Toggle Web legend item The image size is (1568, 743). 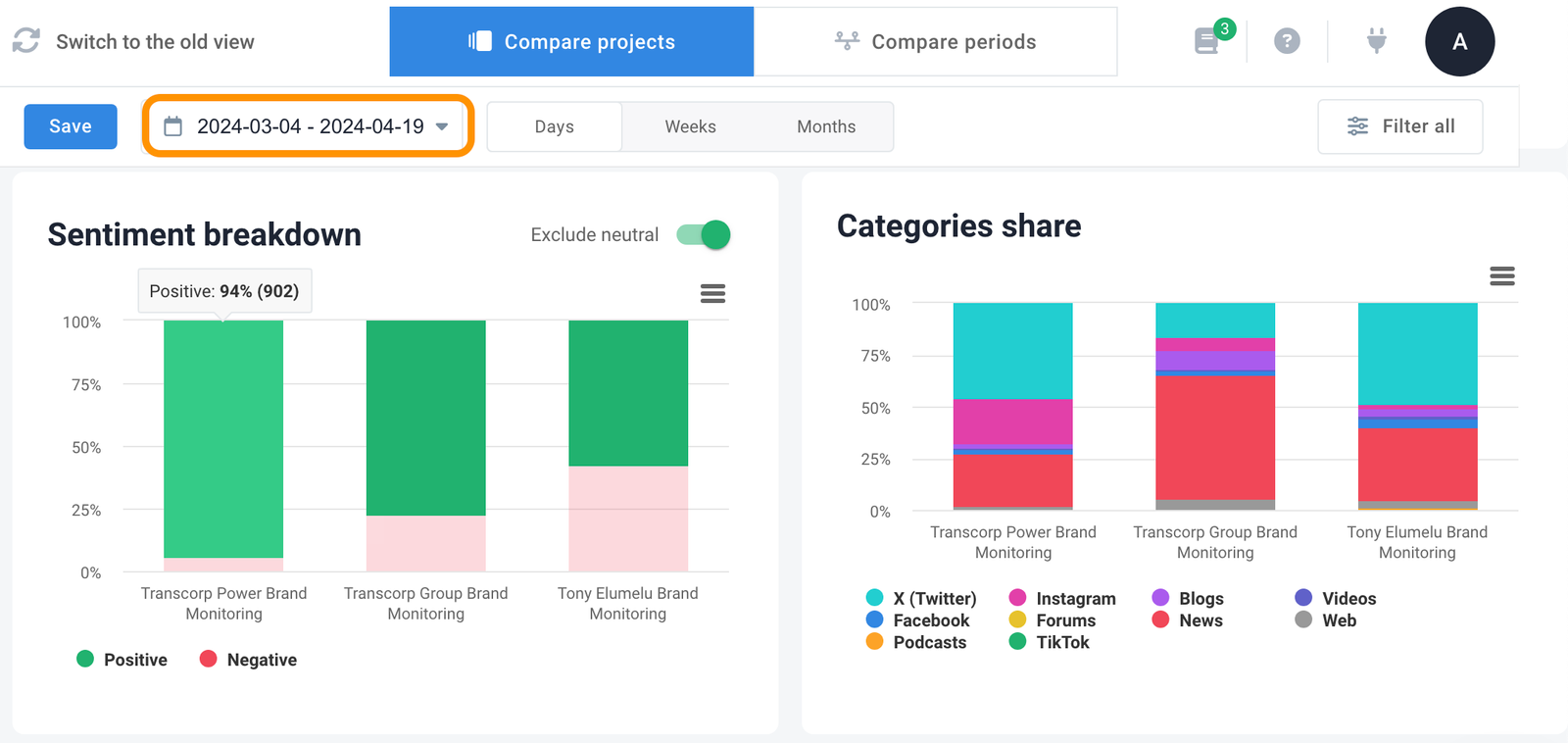[1326, 620]
